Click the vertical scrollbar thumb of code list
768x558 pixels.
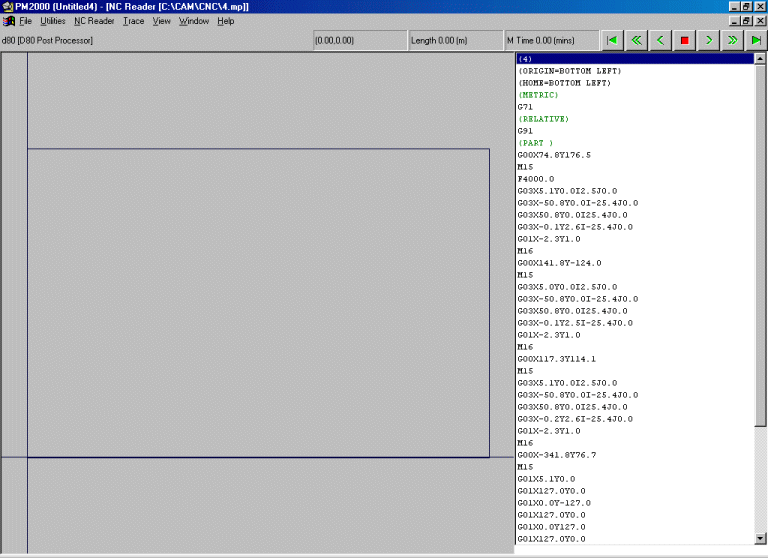click(760, 245)
